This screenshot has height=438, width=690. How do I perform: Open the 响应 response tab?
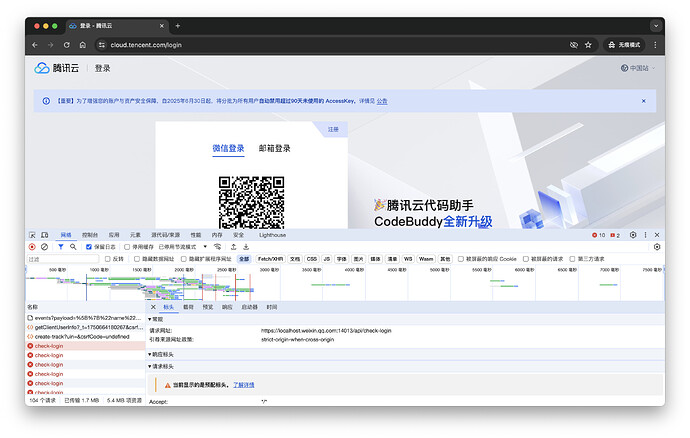click(x=227, y=307)
